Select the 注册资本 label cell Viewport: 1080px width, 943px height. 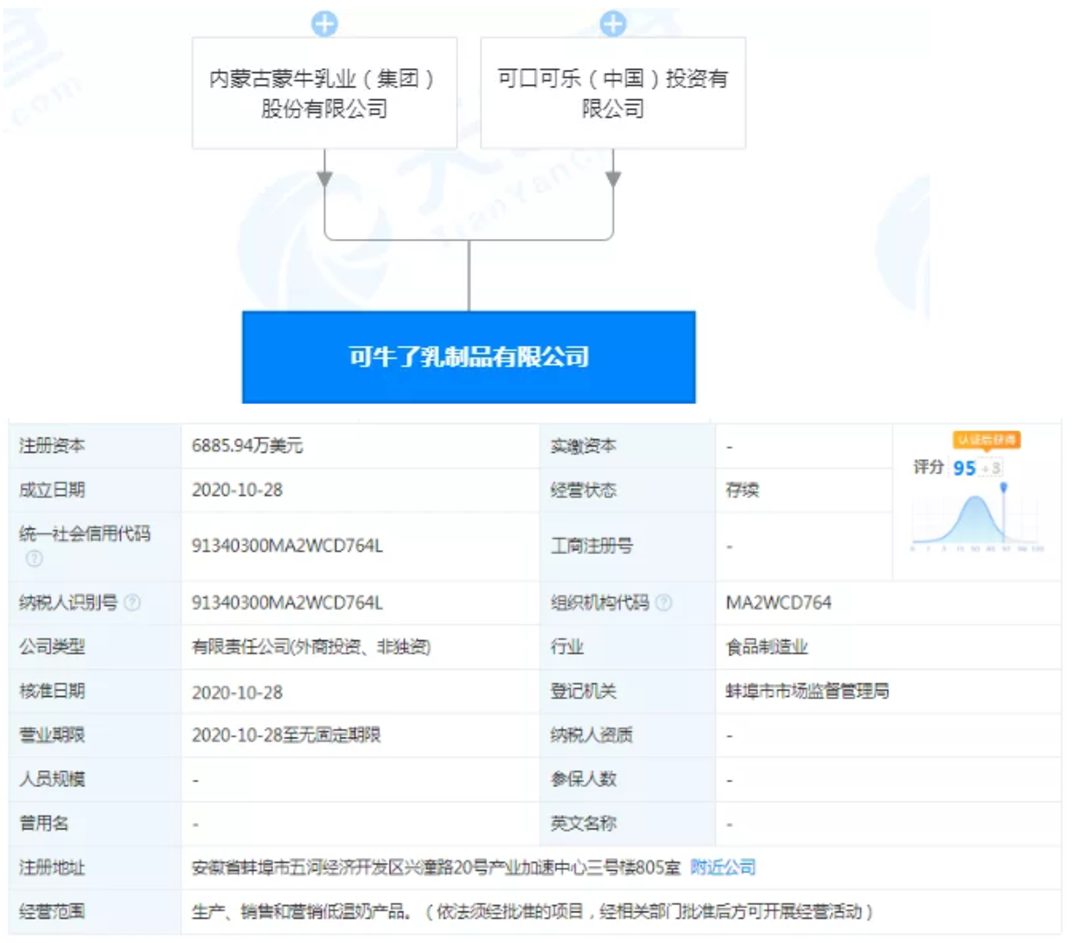95,446
